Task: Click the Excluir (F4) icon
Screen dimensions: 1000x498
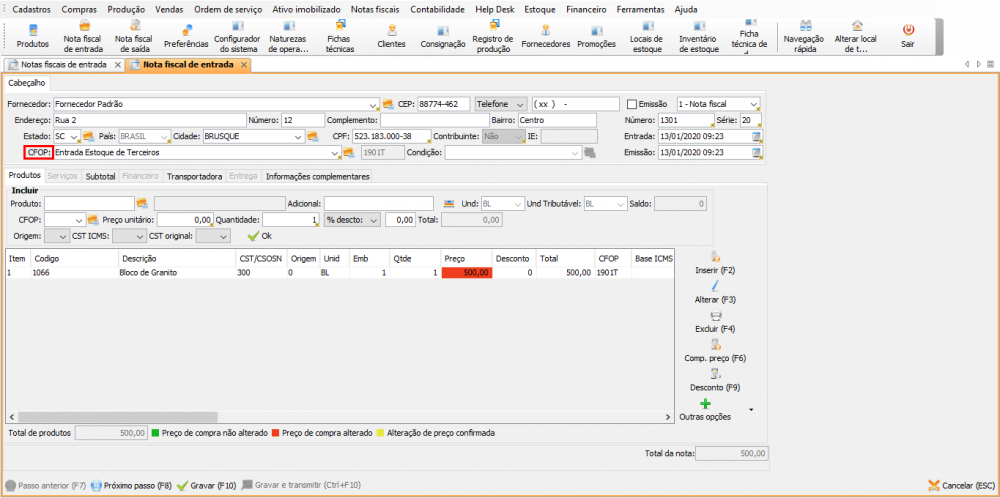Action: click(x=715, y=315)
